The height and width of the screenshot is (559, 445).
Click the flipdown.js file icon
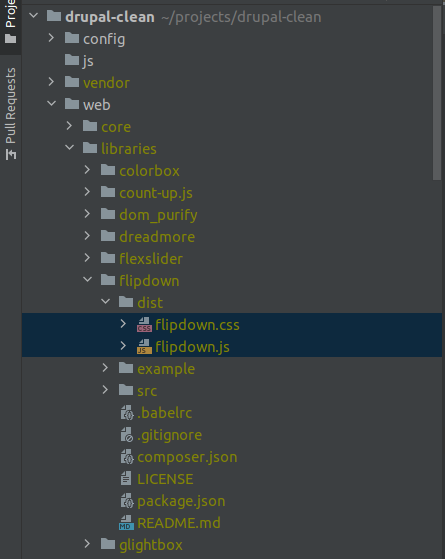144,347
